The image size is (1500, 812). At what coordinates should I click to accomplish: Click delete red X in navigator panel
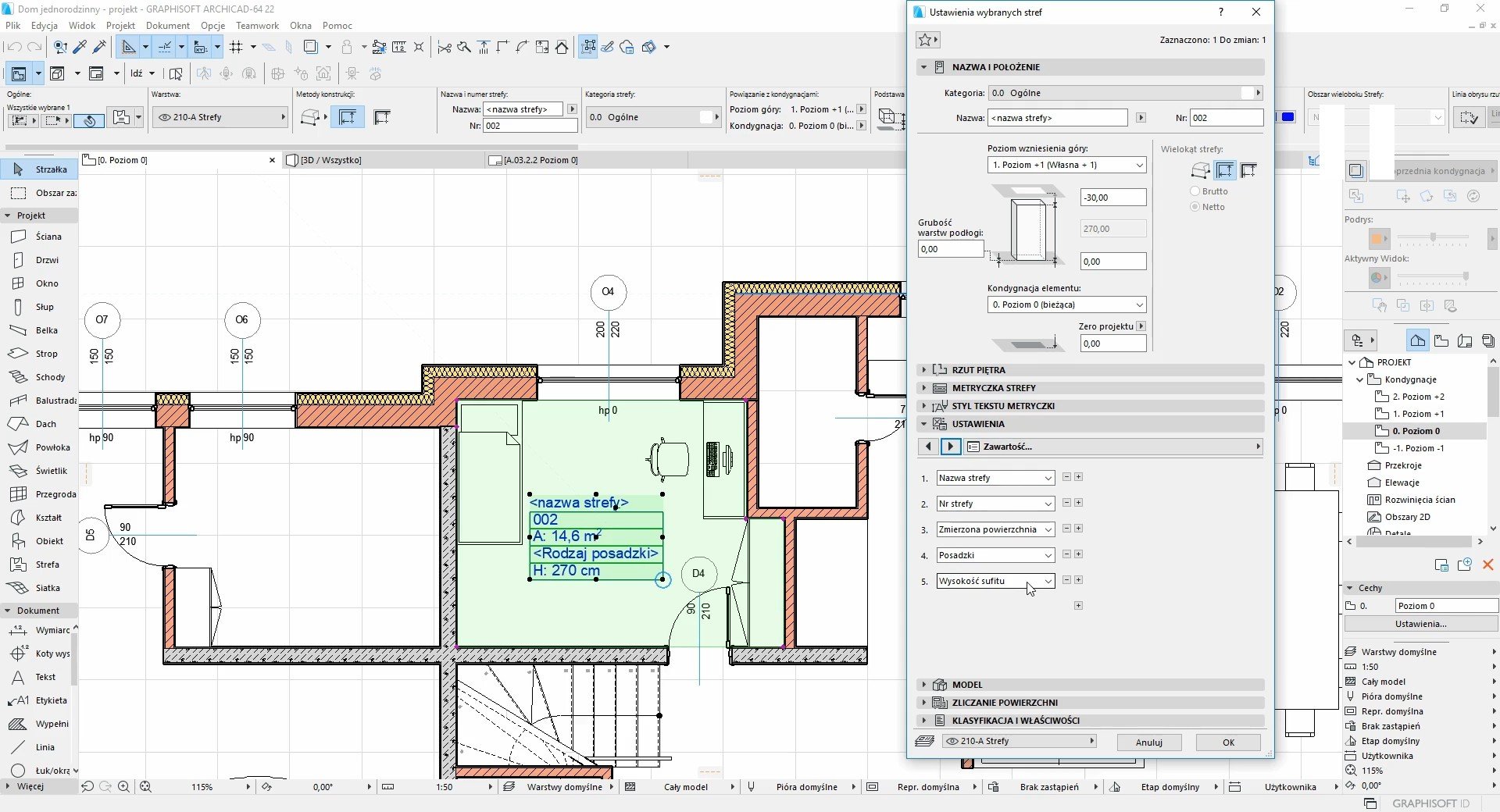(1487, 564)
